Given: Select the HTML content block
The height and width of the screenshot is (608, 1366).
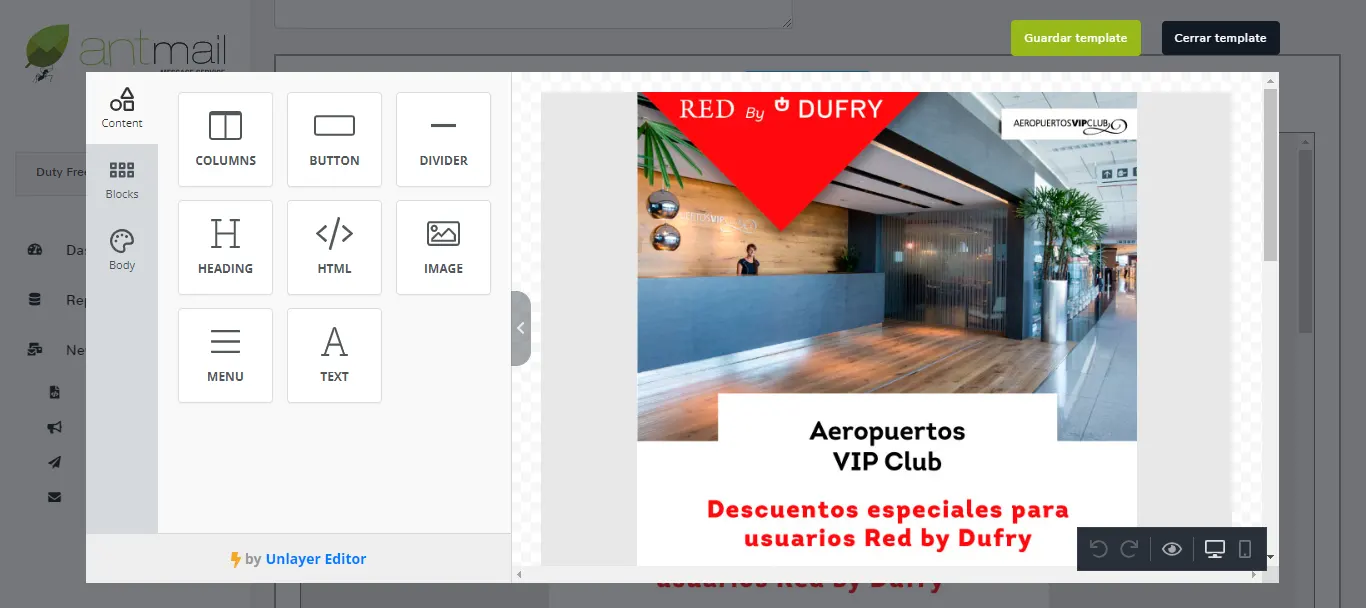Looking at the screenshot, I should pyautogui.click(x=334, y=247).
